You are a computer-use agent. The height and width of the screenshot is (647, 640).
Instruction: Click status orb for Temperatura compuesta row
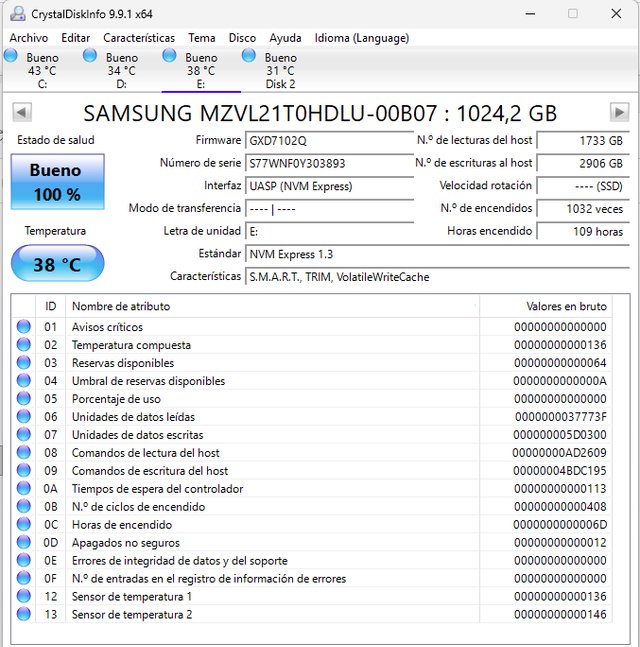click(24, 345)
